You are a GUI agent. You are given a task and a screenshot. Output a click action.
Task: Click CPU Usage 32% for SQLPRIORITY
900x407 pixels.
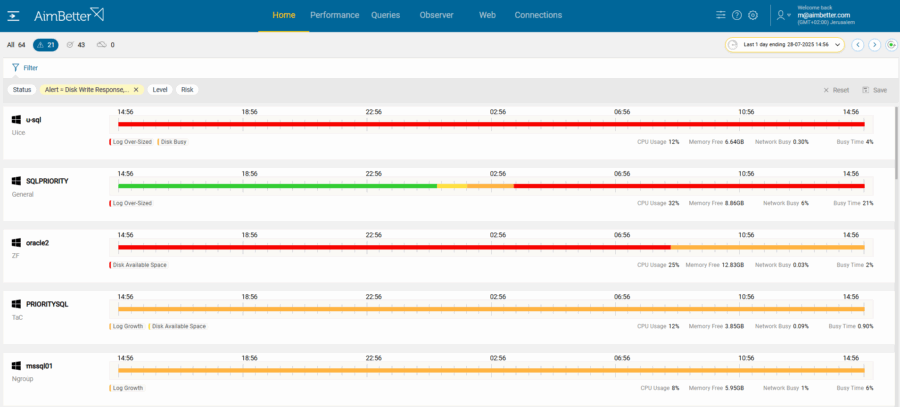(658, 203)
